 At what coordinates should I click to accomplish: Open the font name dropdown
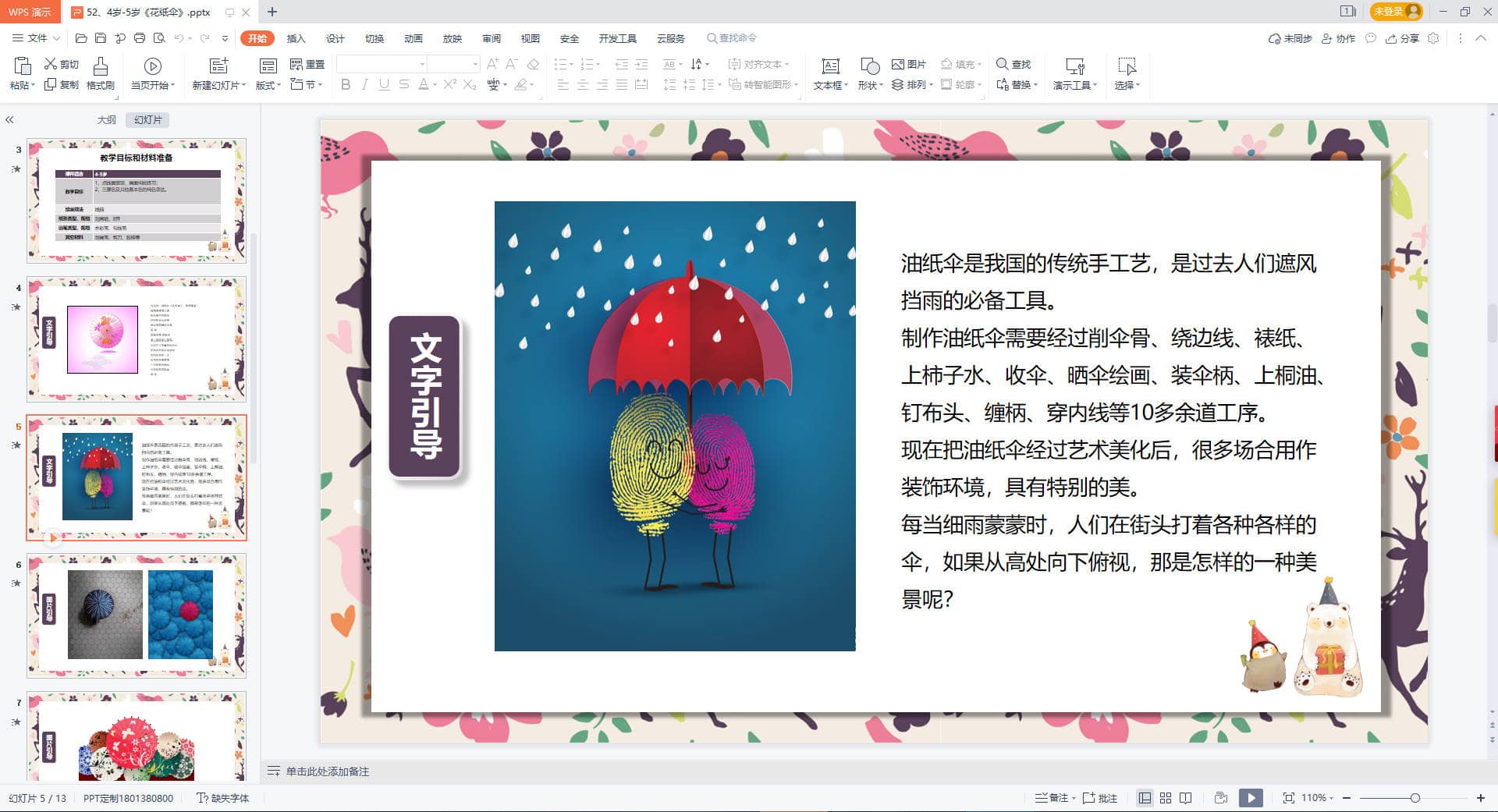[x=422, y=64]
